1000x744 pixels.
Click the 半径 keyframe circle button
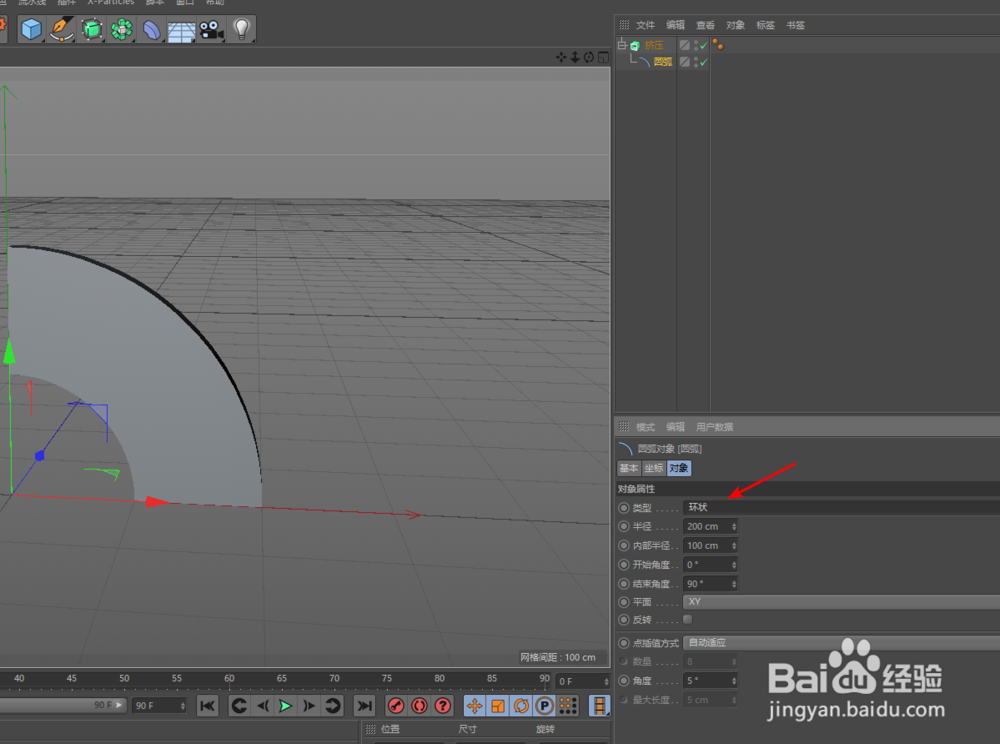tap(624, 527)
